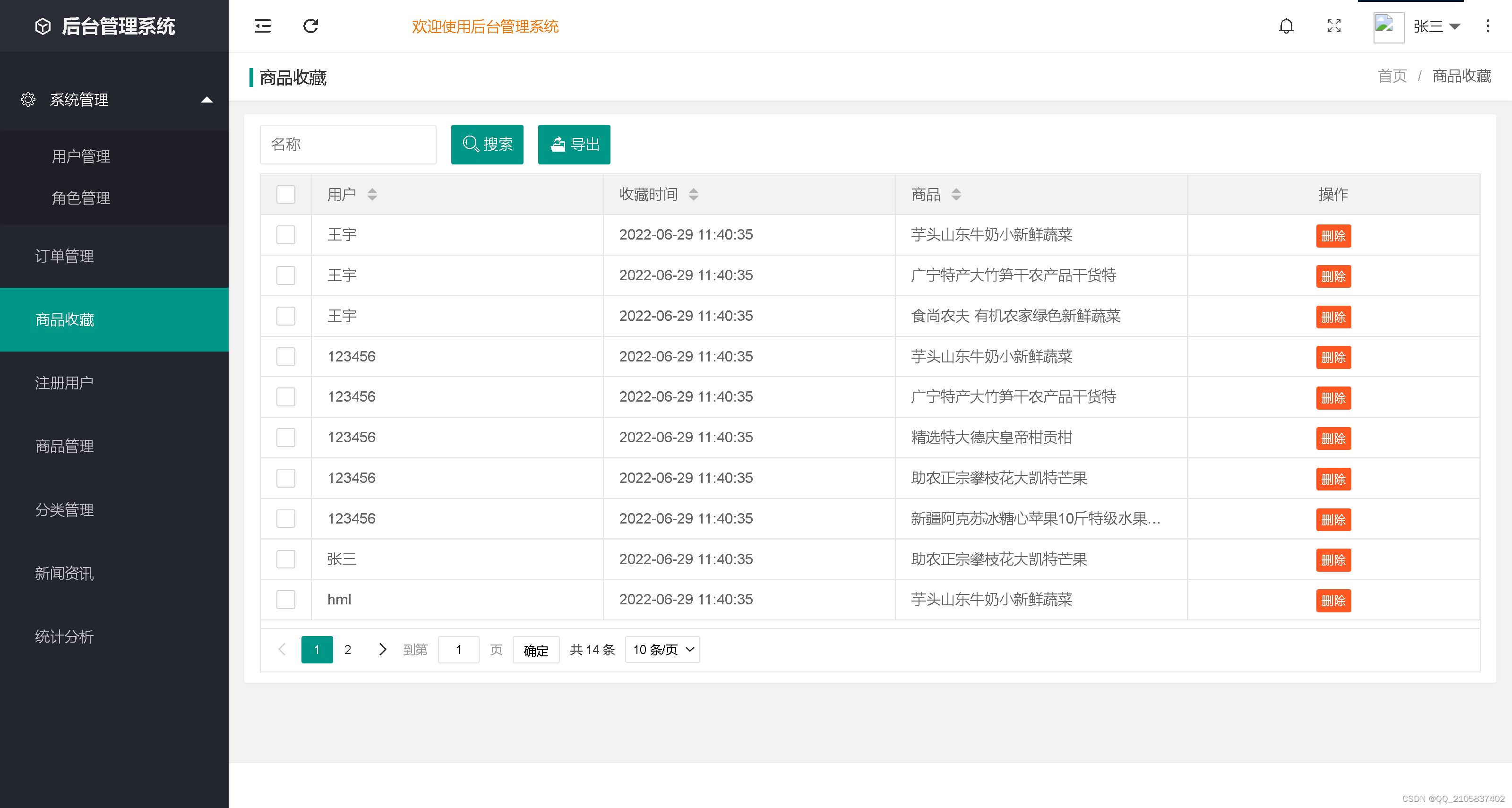The height and width of the screenshot is (808, 1512).
Task: Click the user avatar image
Action: tap(1389, 27)
